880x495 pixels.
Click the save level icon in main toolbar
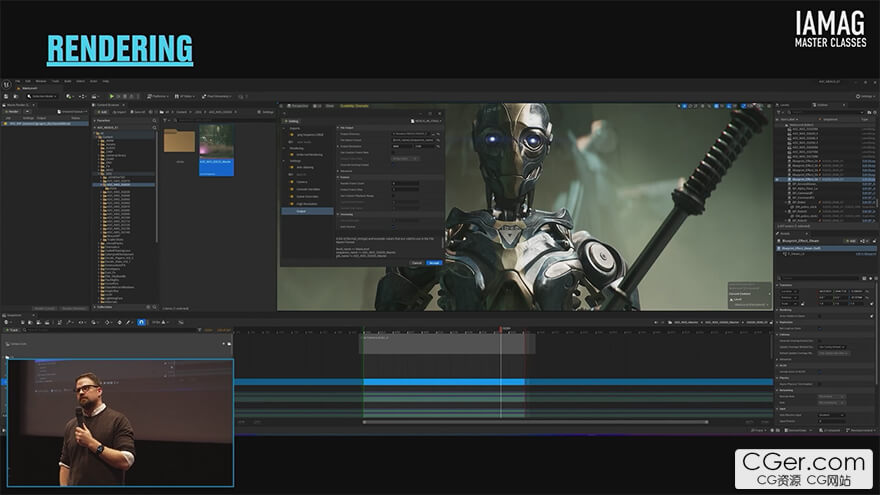[6, 97]
